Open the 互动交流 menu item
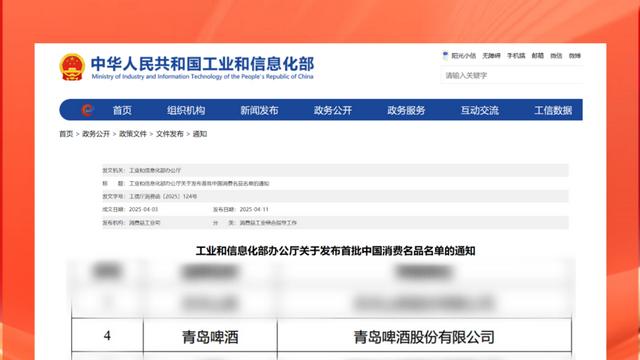Screen dimensions: 640x360 pyautogui.click(x=480, y=110)
